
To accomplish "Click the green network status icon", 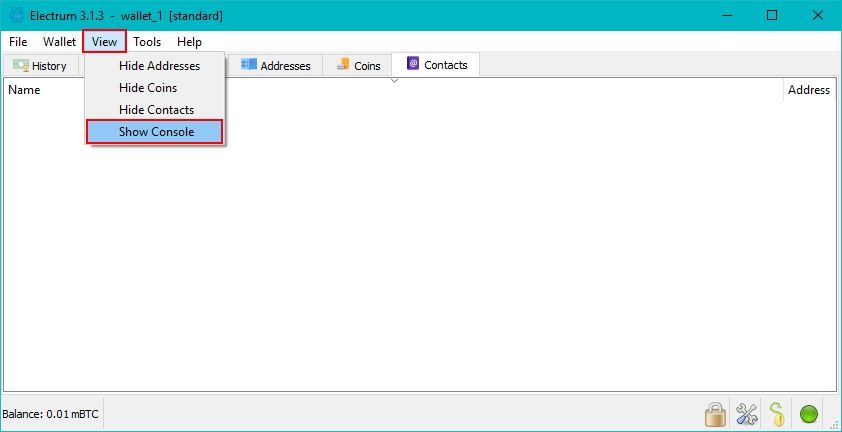I will point(809,414).
